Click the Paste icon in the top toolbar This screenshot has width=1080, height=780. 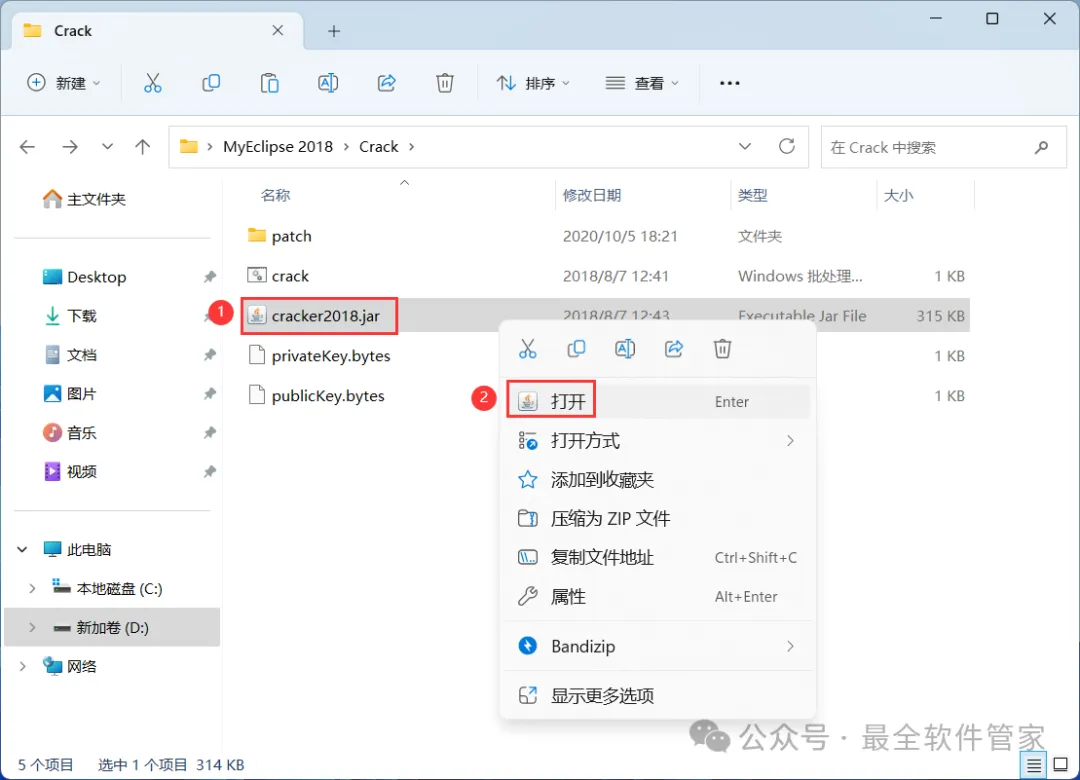269,83
